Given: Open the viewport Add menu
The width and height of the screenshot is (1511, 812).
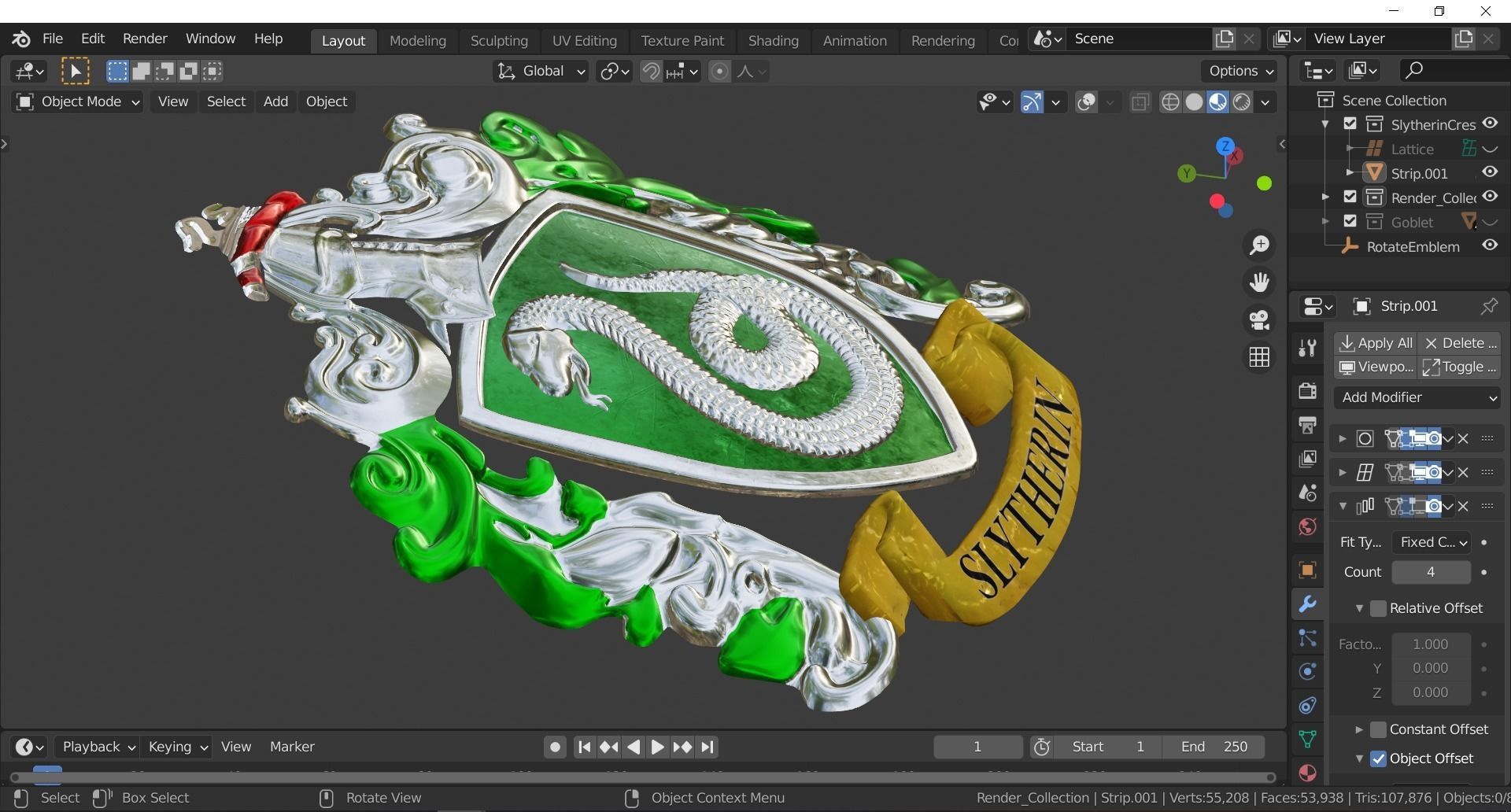Looking at the screenshot, I should click(x=275, y=101).
